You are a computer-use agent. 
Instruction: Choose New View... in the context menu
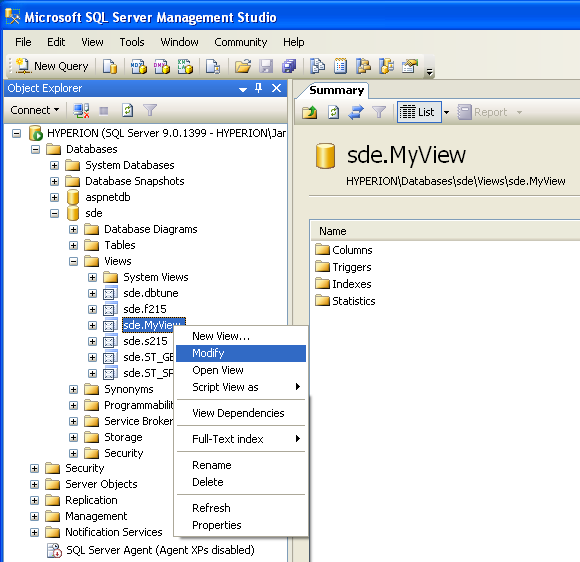[241, 336]
